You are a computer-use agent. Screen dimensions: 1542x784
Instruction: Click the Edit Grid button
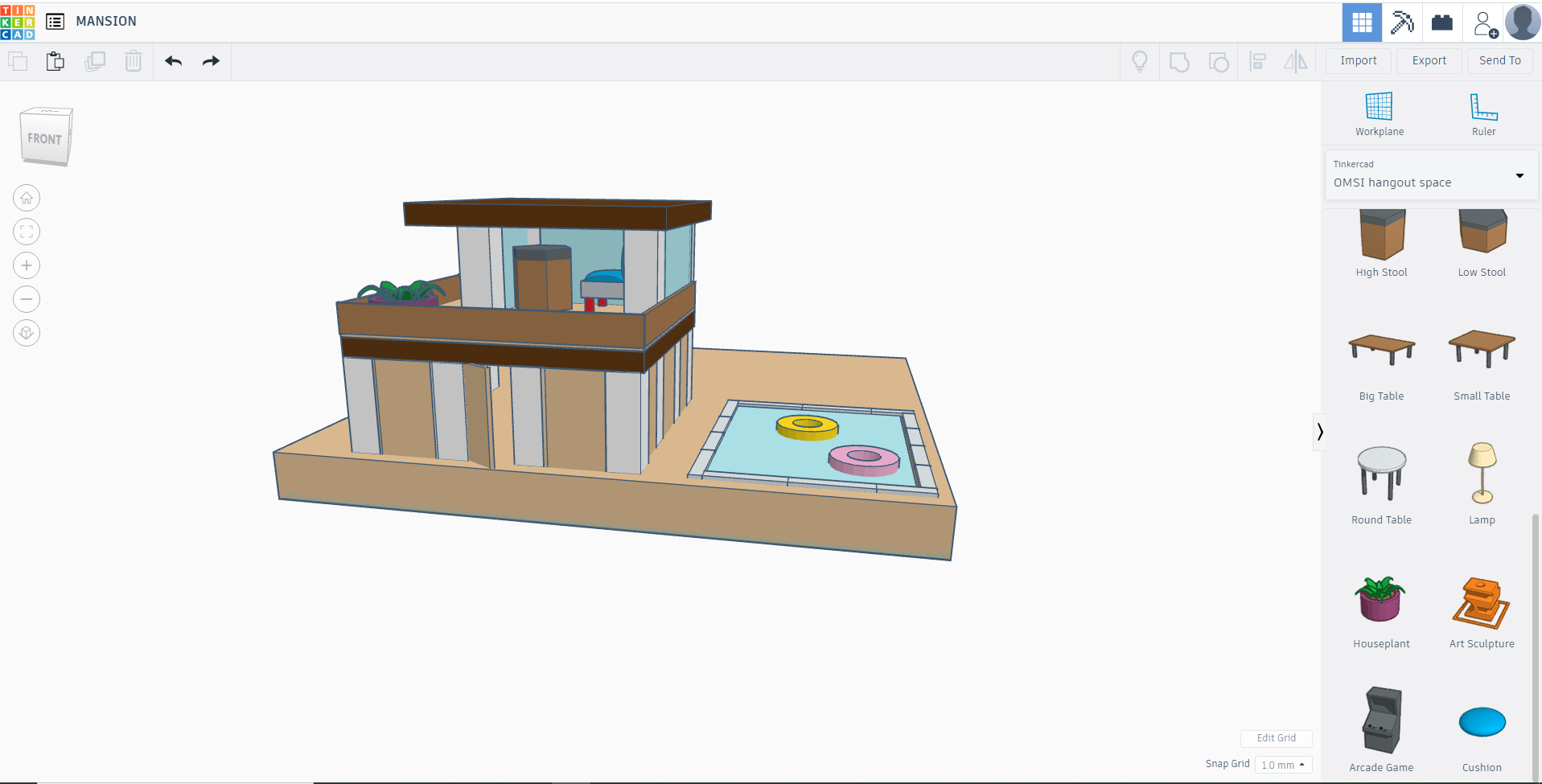pos(1276,738)
